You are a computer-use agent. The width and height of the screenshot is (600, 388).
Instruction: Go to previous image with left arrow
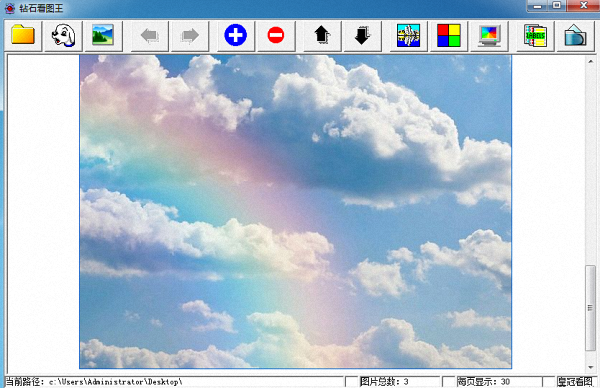point(150,36)
